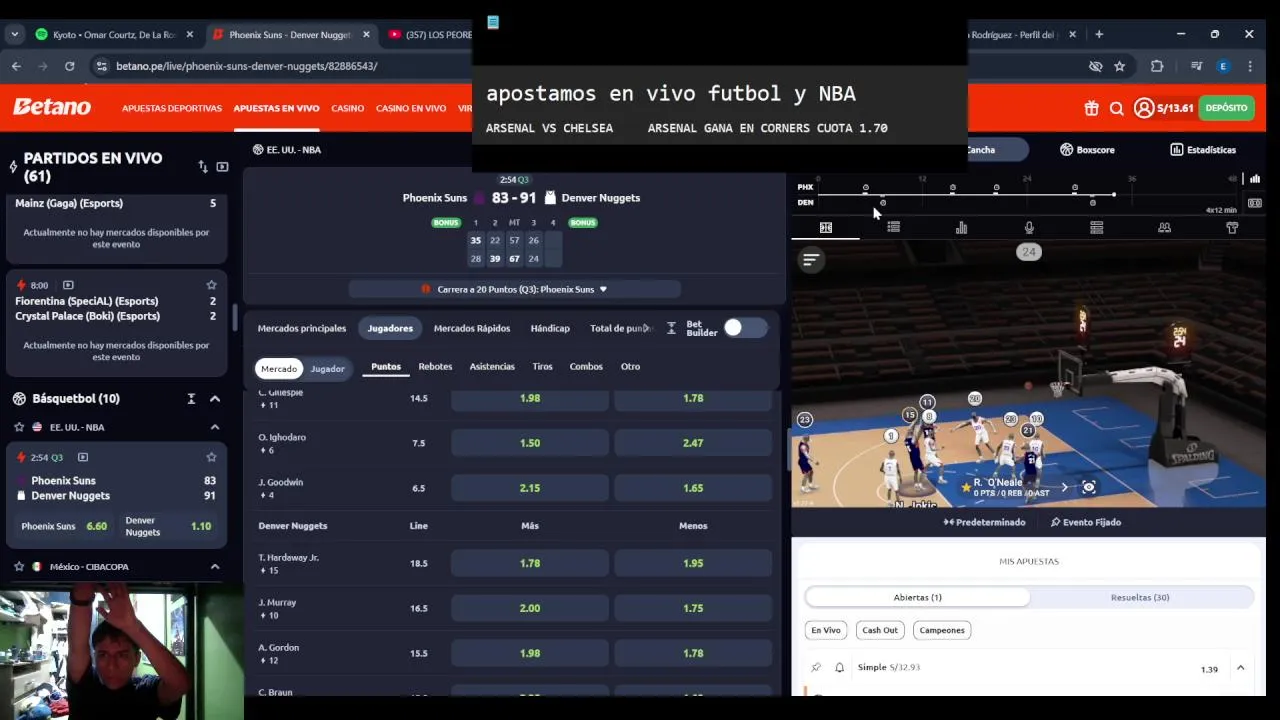Collapse the Simple bet details chevron

tap(1240, 668)
